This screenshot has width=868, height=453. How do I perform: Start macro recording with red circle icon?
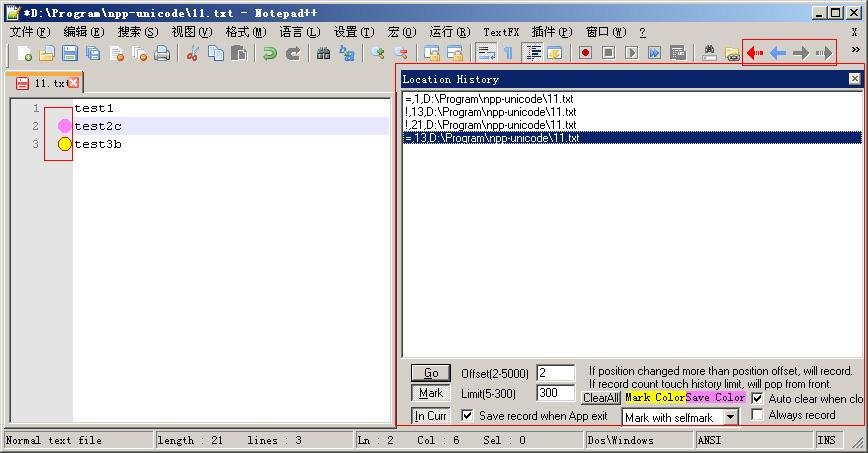coord(585,53)
